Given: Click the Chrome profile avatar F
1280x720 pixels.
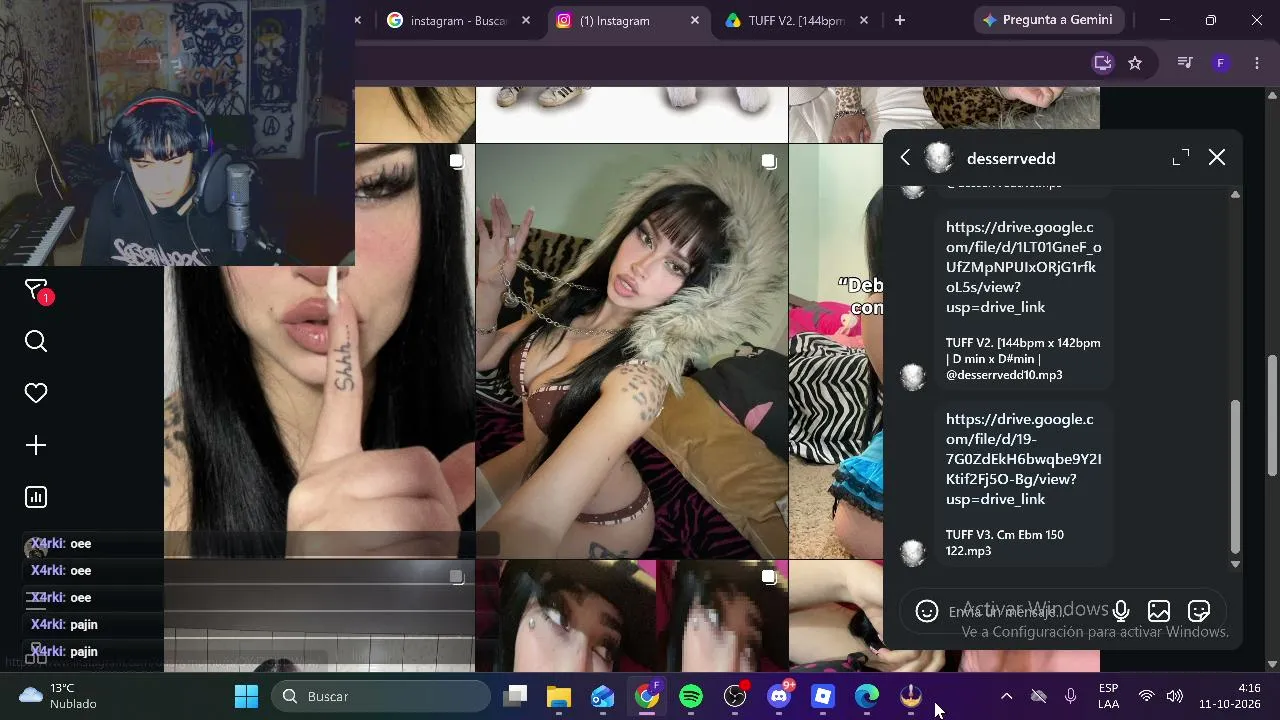Looking at the screenshot, I should tap(1220, 63).
